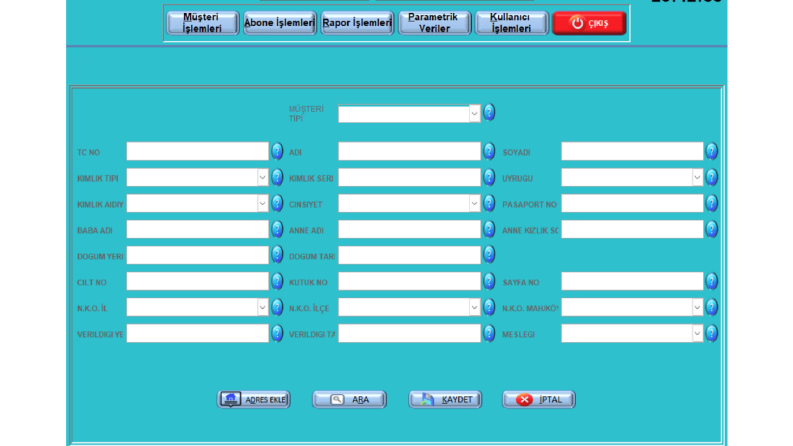This screenshot has width=793, height=446.
Task: Focus the KUTUK NO input field
Action: click(x=409, y=282)
